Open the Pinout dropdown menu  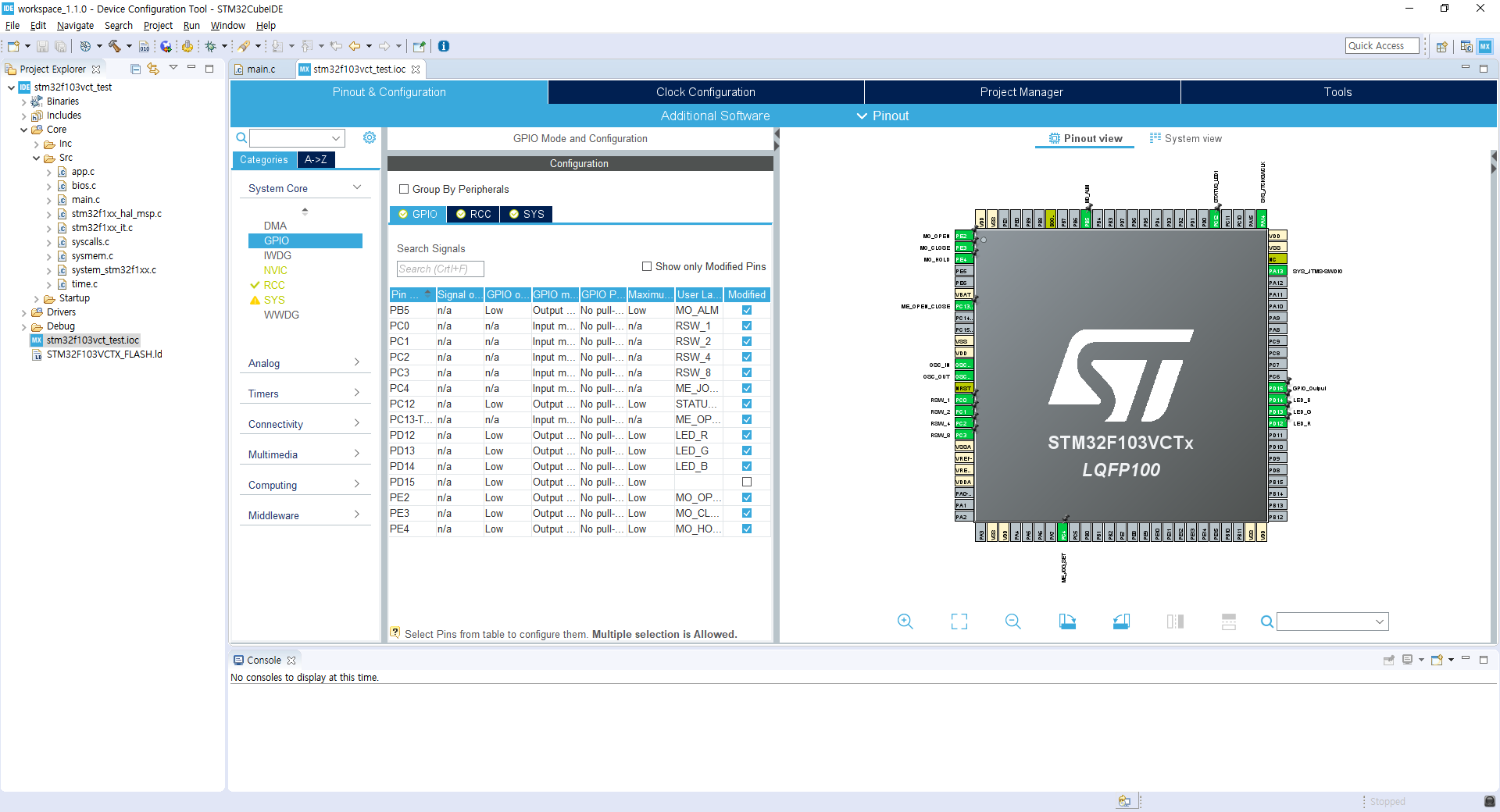point(883,116)
